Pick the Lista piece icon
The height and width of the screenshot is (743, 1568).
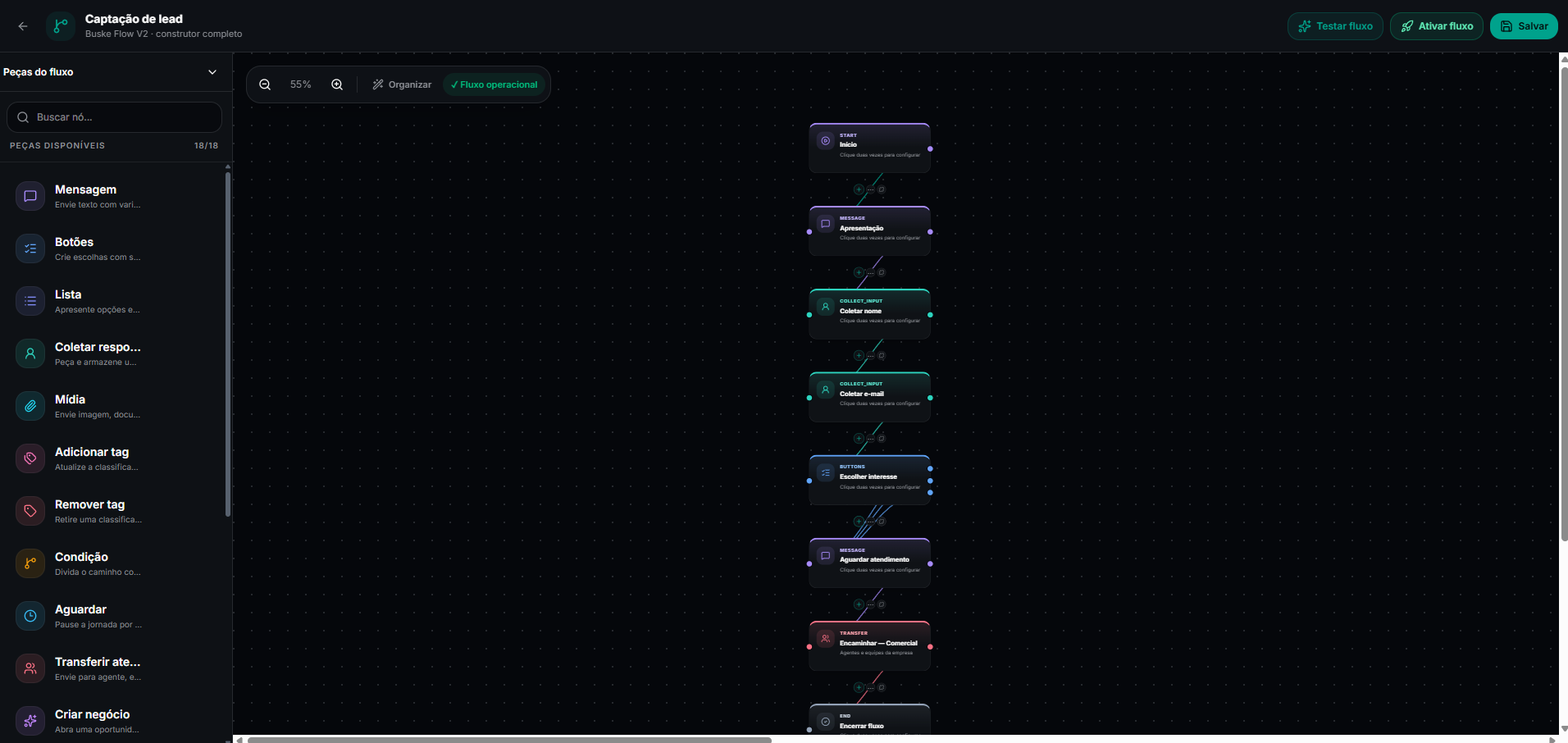pyautogui.click(x=30, y=301)
